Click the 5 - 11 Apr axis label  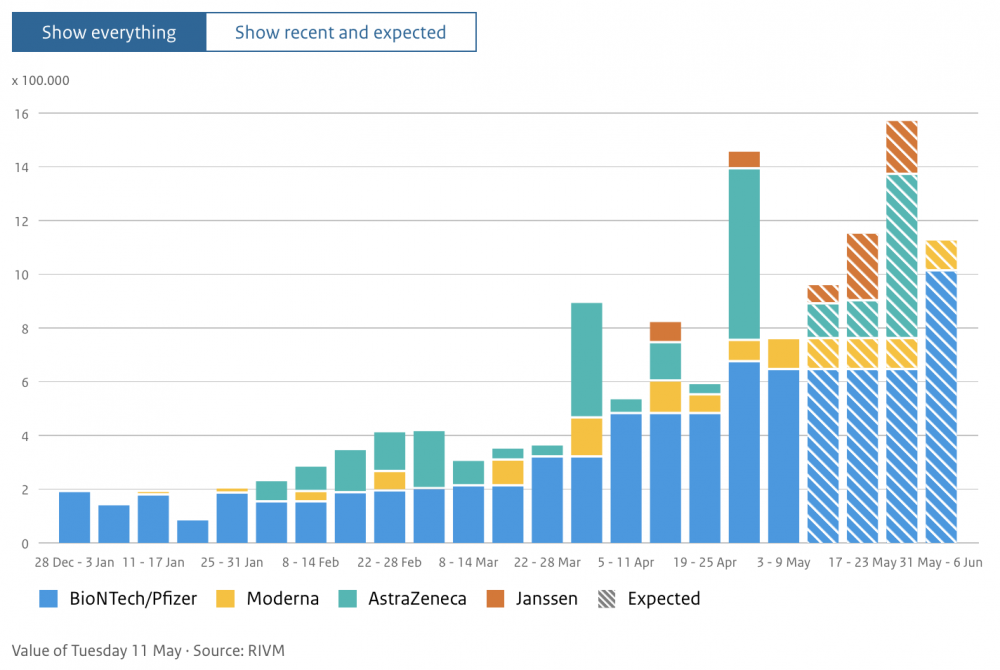[x=626, y=562]
